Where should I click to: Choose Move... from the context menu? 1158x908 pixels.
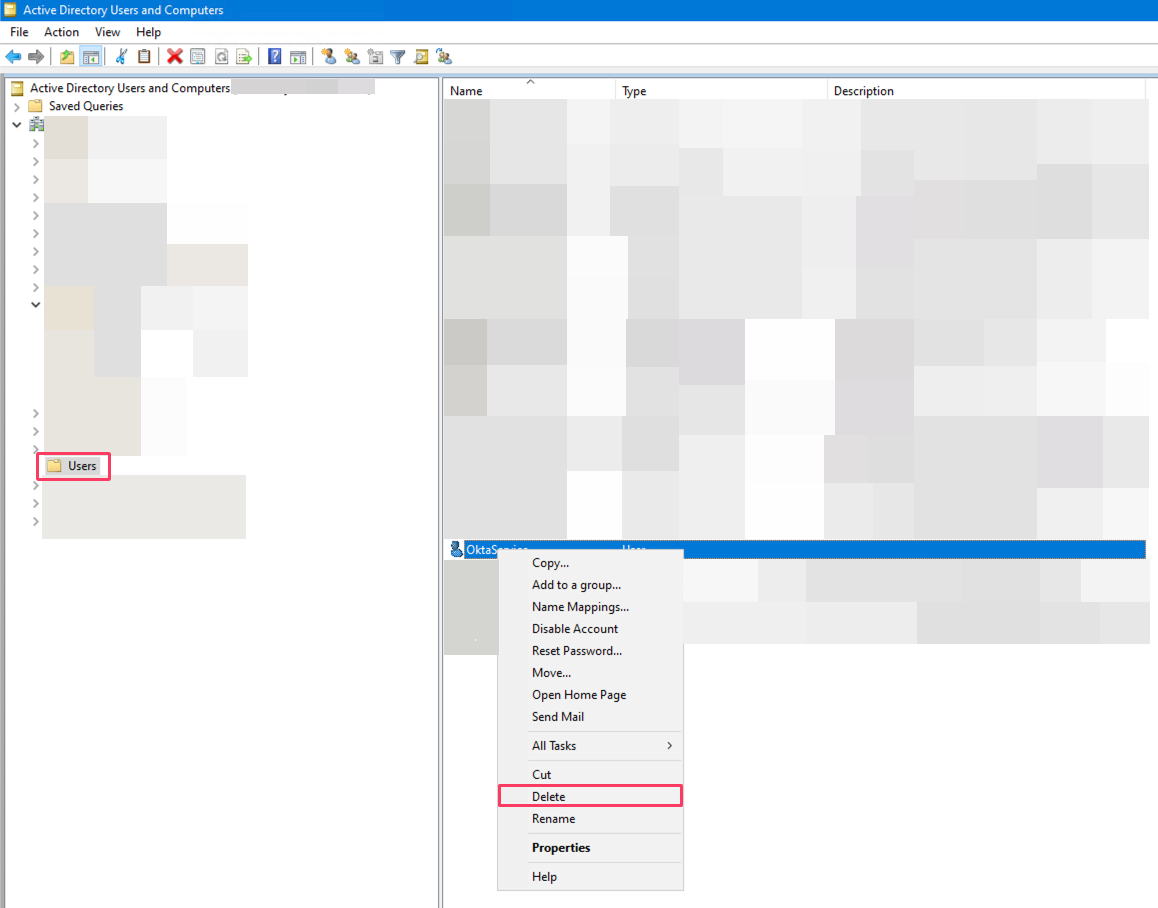click(x=590, y=673)
